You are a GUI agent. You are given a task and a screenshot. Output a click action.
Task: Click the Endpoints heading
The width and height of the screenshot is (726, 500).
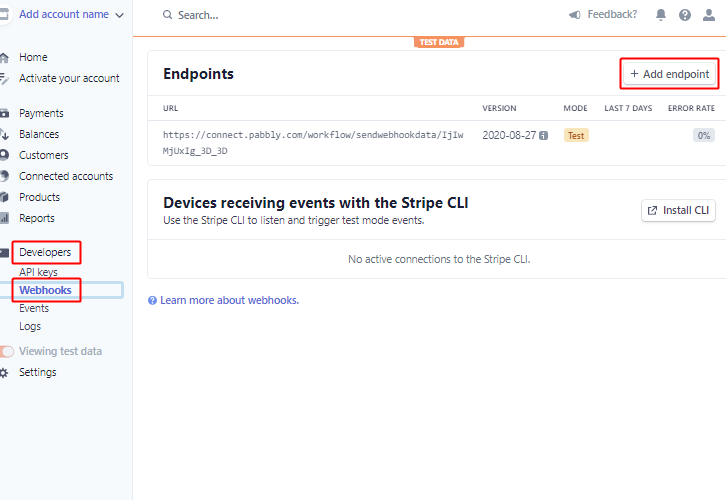tap(198, 74)
